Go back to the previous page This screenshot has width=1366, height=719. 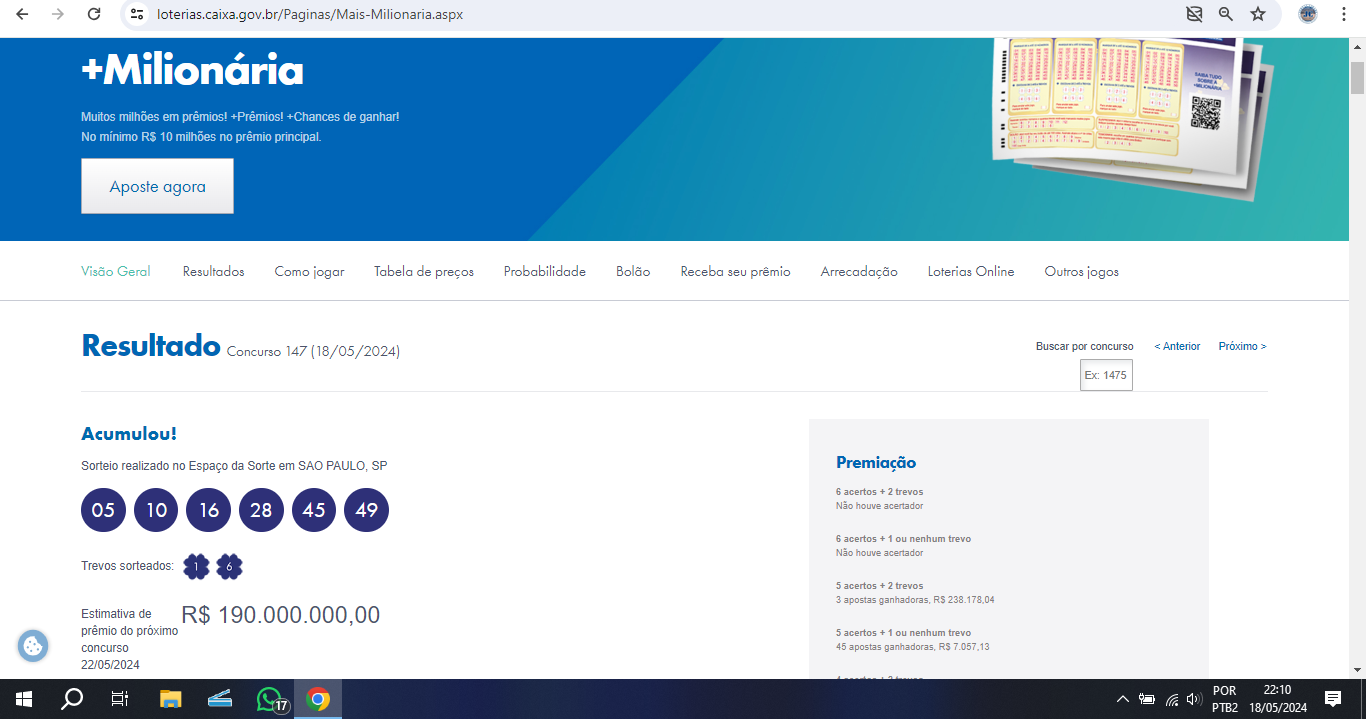pos(22,14)
